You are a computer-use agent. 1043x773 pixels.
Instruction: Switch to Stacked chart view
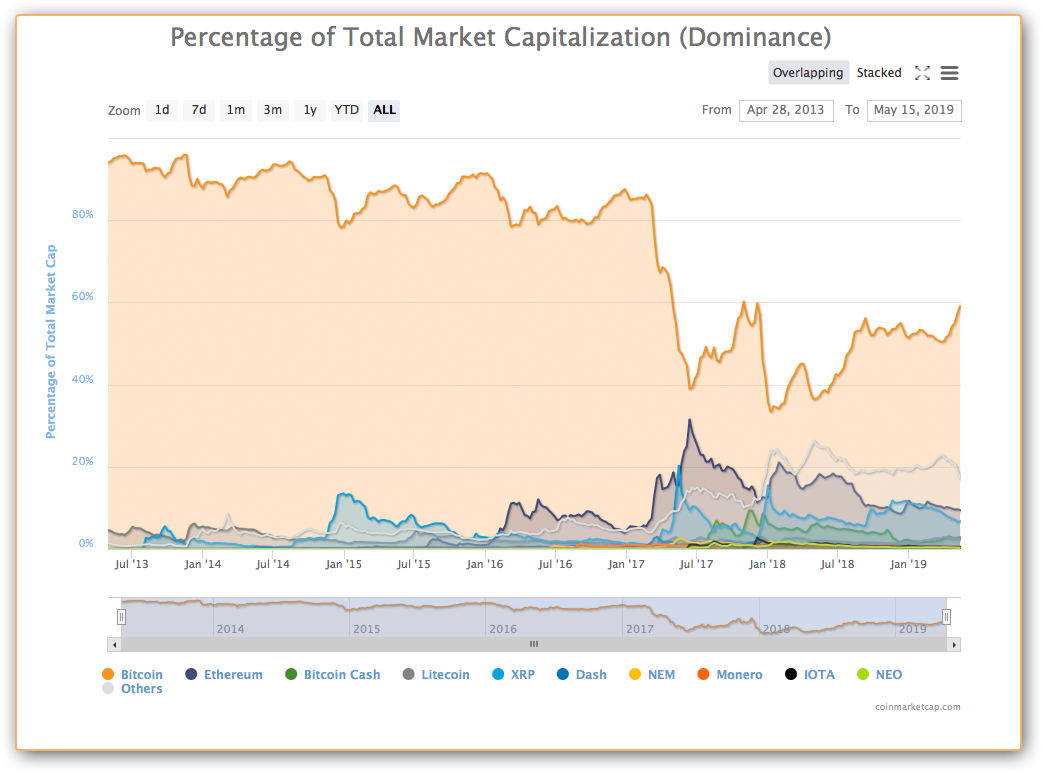click(x=879, y=73)
